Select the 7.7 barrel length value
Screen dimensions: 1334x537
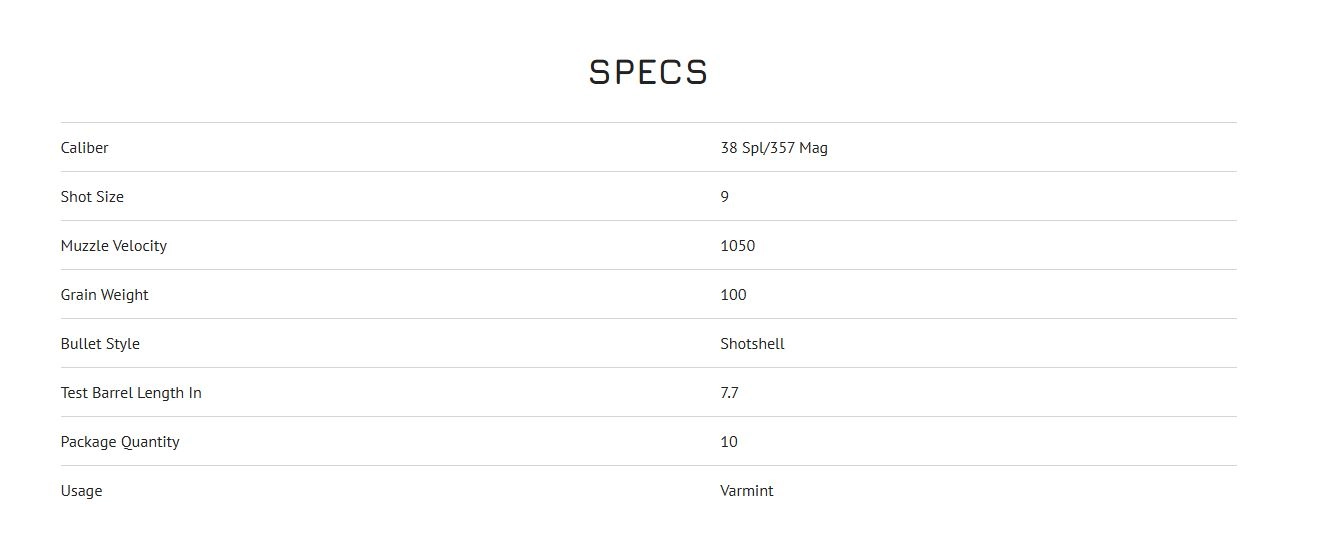(729, 393)
